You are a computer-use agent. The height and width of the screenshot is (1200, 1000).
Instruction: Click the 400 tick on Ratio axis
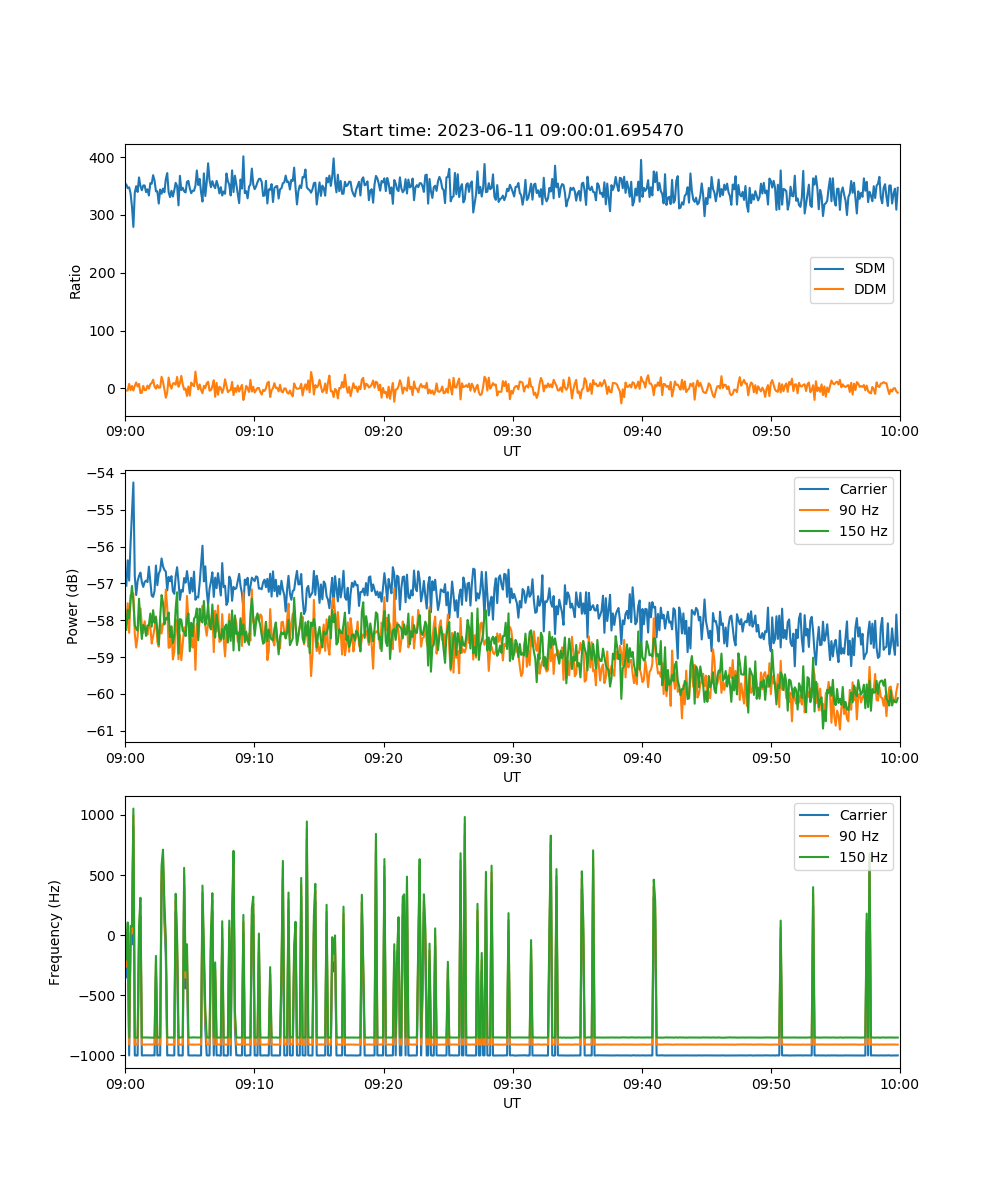104,157
